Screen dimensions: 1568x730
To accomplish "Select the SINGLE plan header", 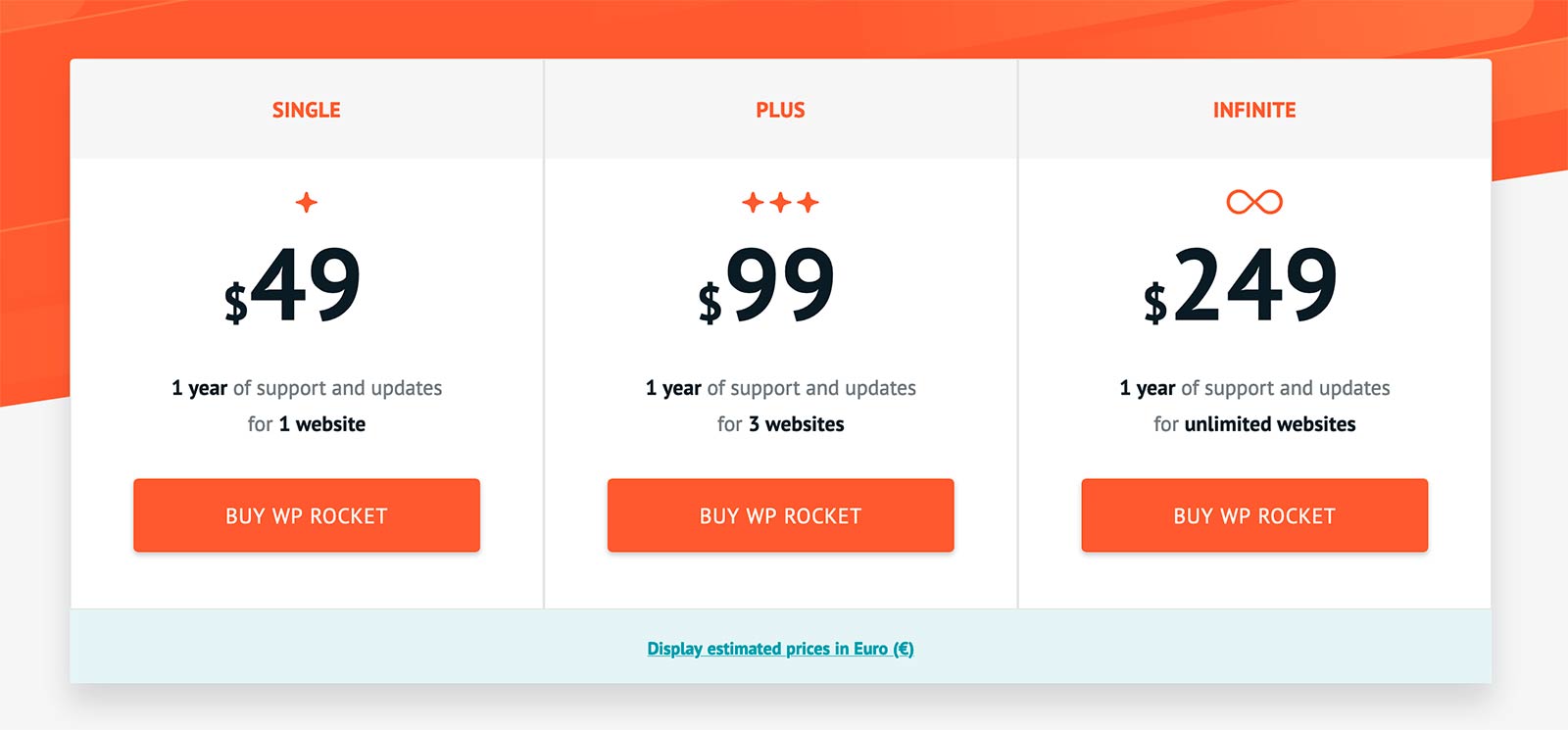I will click(306, 110).
